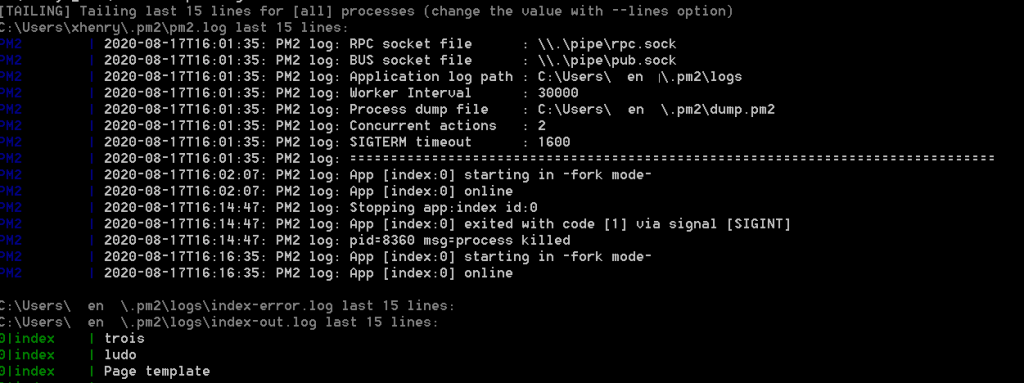Click the exited with code SIGINT line
The width and height of the screenshot is (1024, 383).
click(447, 224)
